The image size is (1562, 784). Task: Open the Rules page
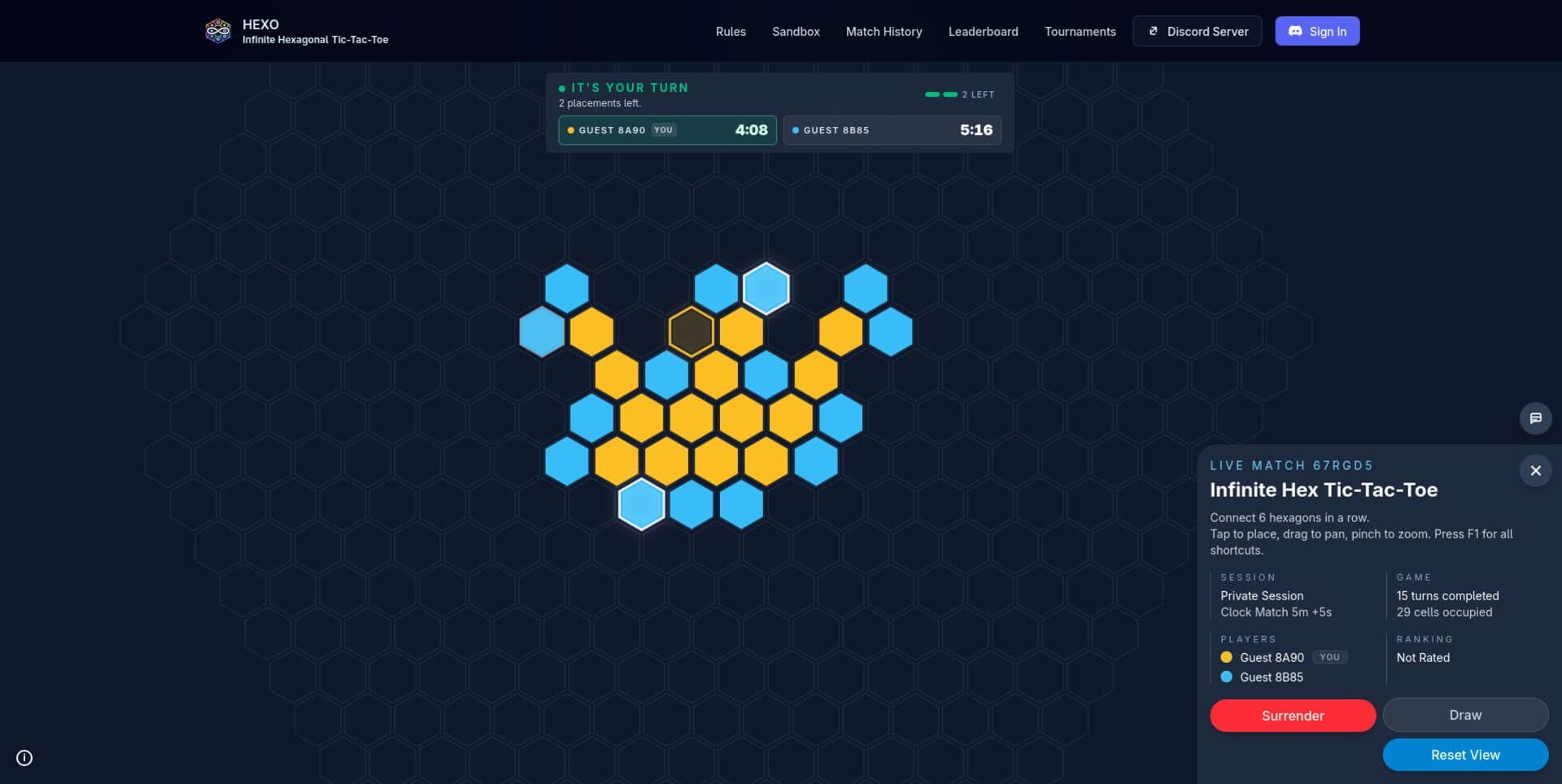click(x=731, y=31)
